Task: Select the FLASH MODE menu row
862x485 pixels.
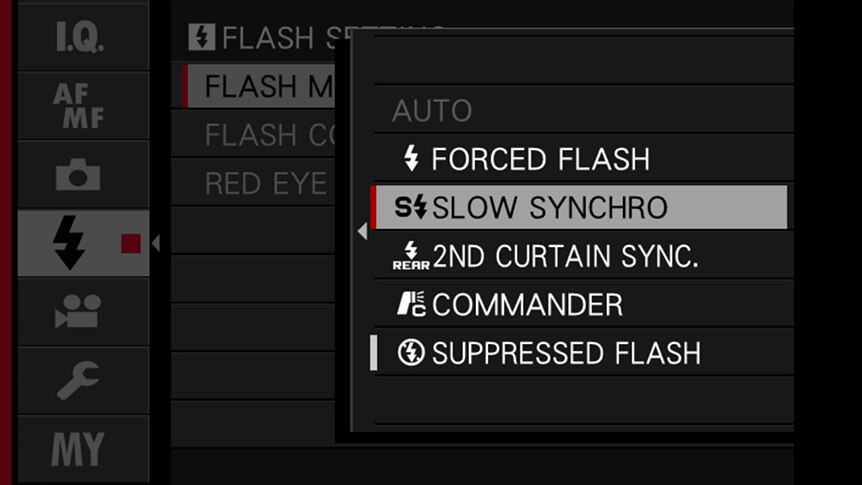Action: (259, 86)
